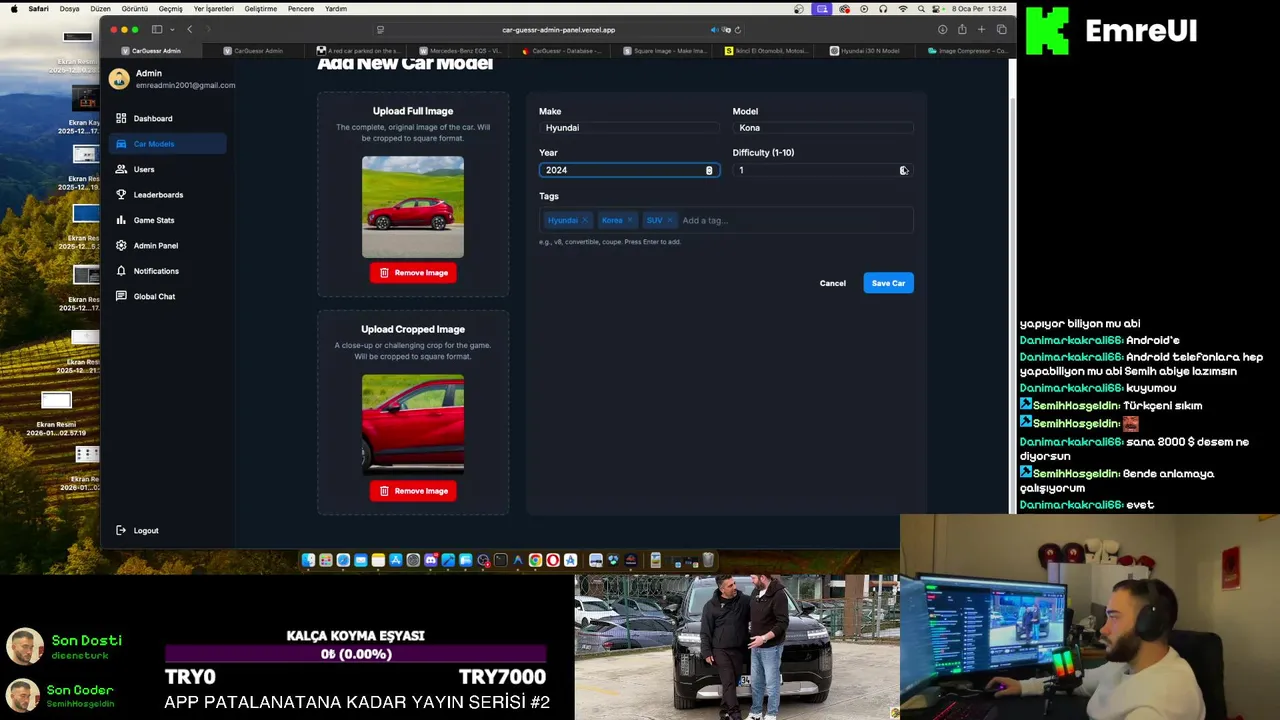Open the Dosya menu

click(x=69, y=9)
